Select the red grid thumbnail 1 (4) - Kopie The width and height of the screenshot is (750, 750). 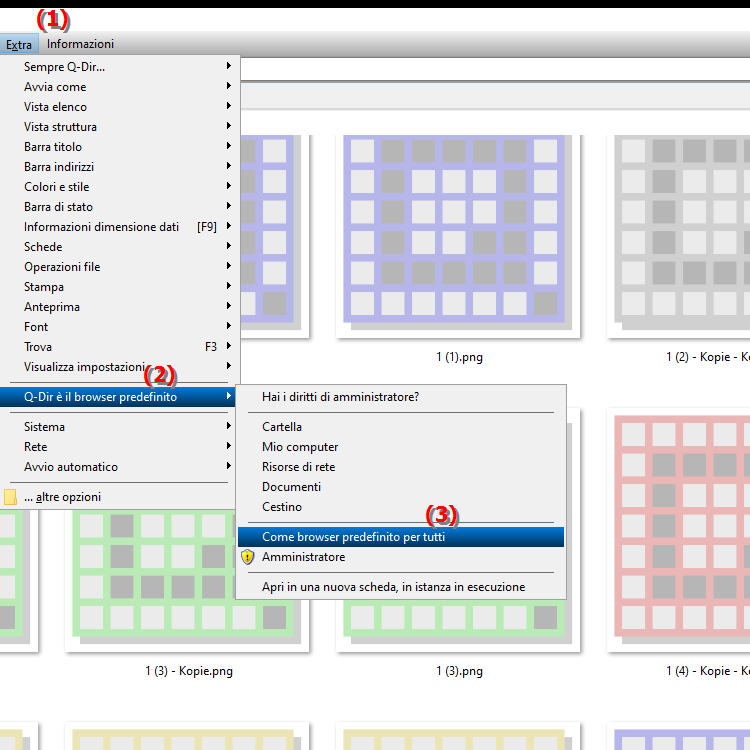(x=678, y=530)
